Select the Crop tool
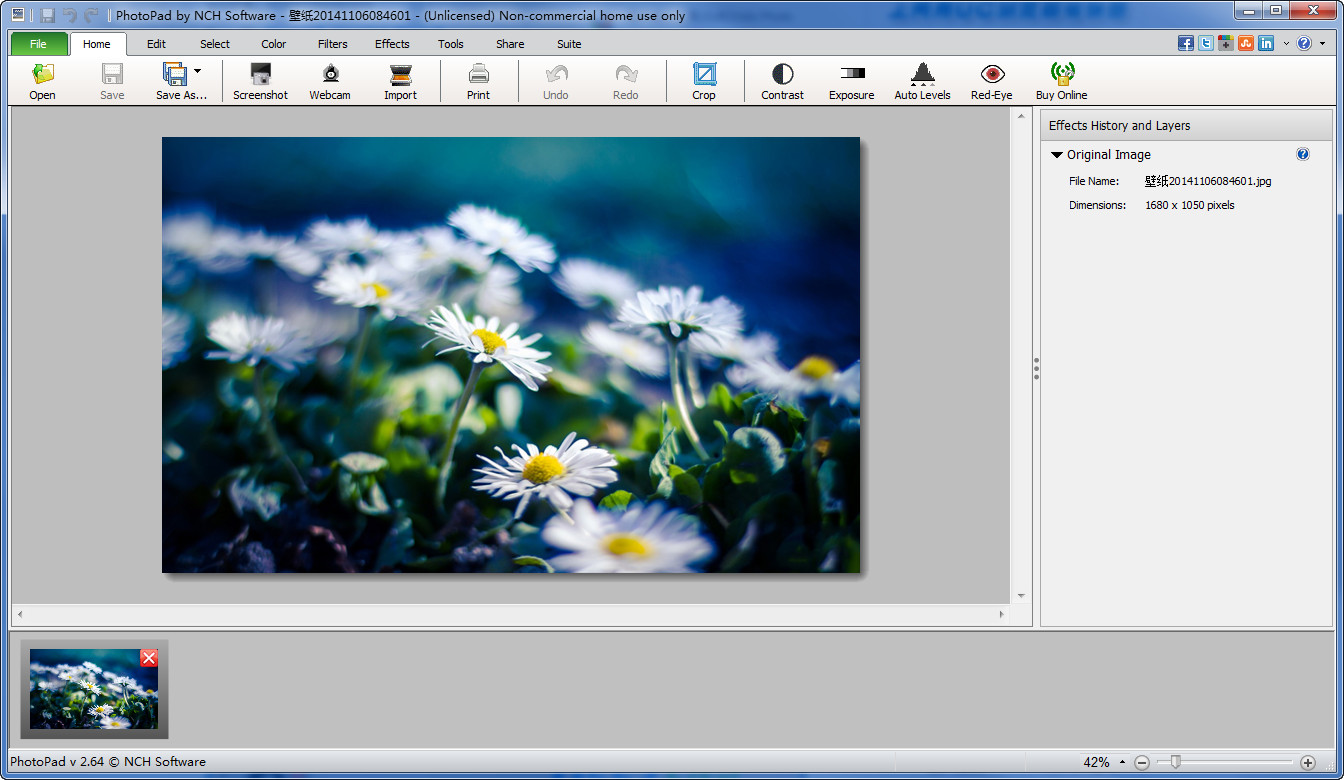This screenshot has width=1344, height=780. (704, 81)
